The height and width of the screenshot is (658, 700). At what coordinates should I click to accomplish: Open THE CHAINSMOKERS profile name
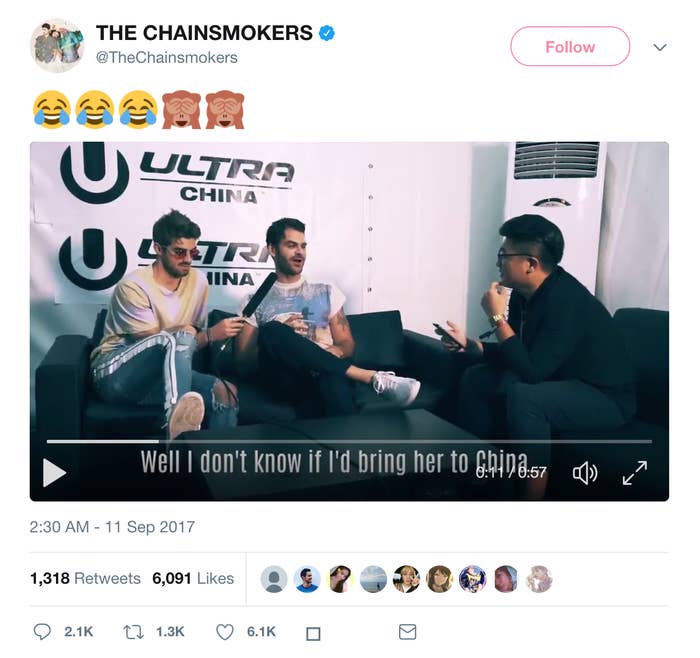click(204, 33)
